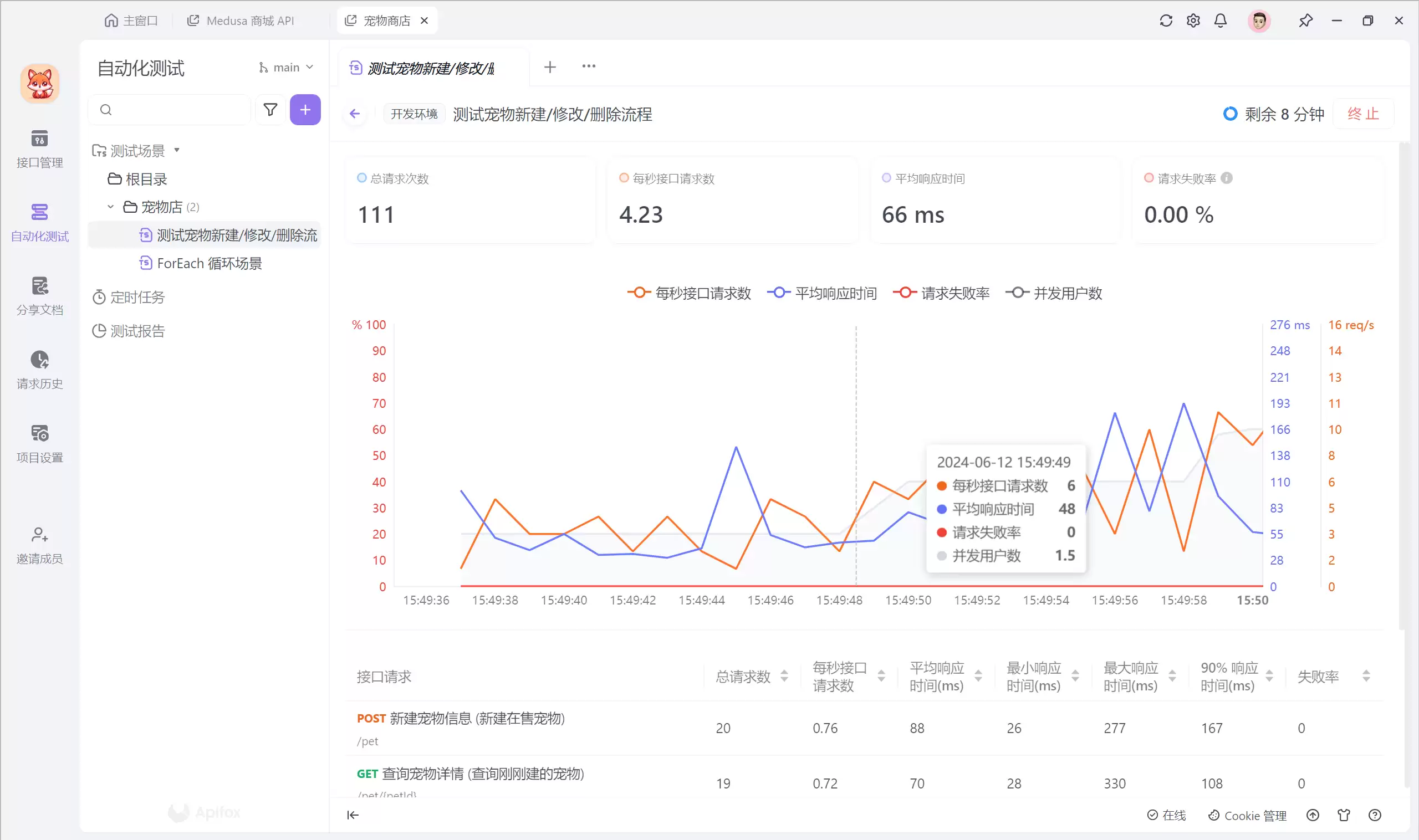Click the shirt theme icon in status bar
This screenshot has width=1419, height=840.
point(1344,815)
